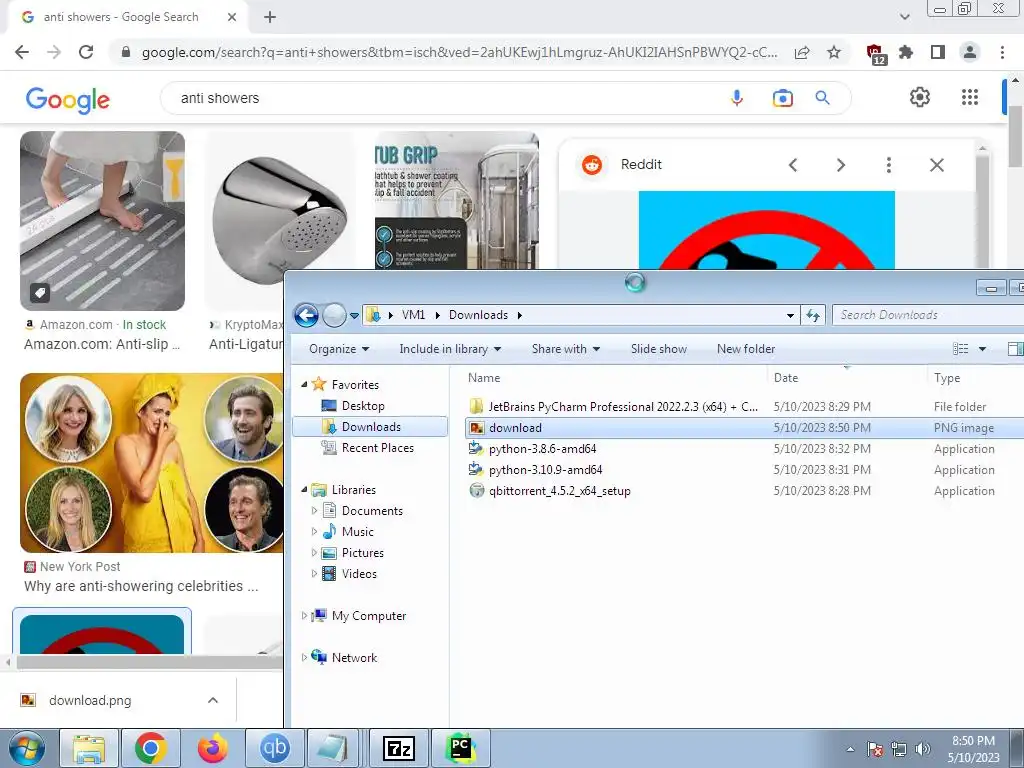Open download.png options arrow in downloads bar

click(213, 700)
